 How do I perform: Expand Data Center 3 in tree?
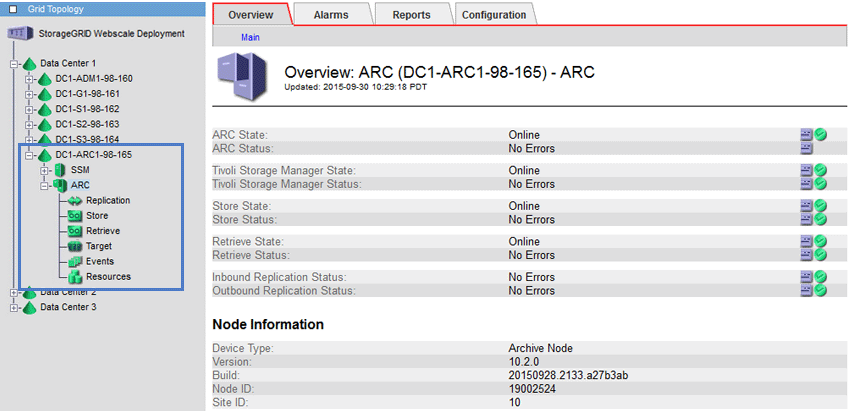click(x=14, y=307)
